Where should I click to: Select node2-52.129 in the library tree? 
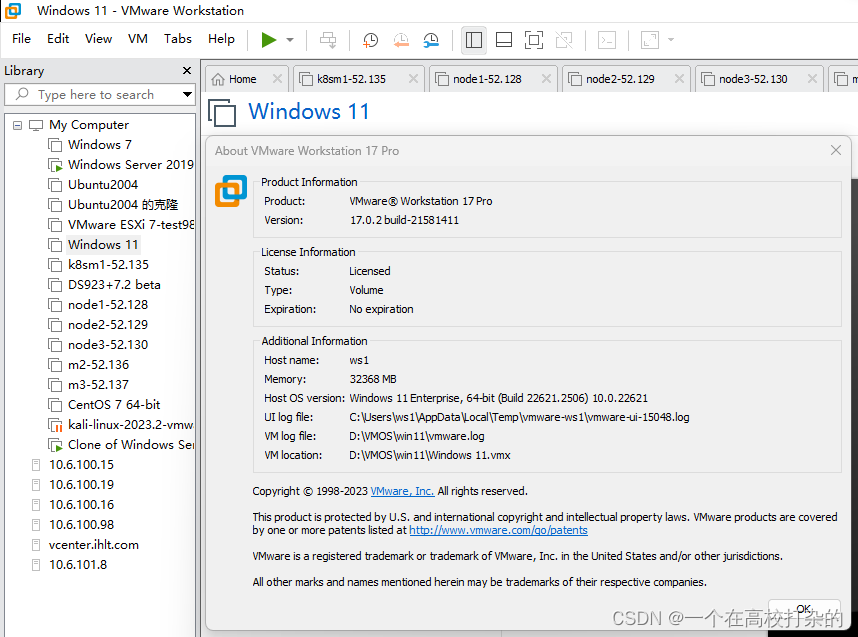point(108,325)
